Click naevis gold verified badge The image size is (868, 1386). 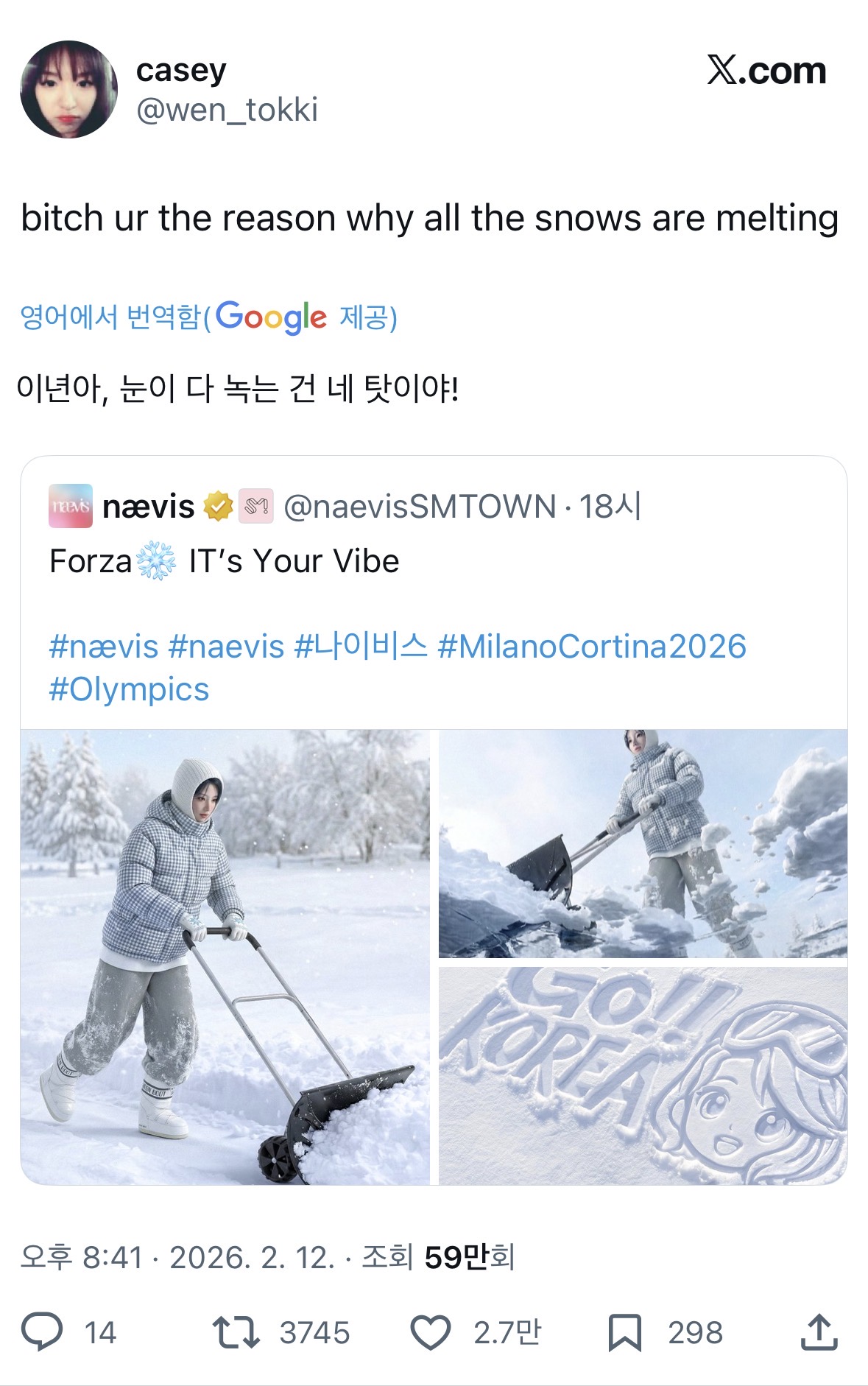[x=218, y=507]
